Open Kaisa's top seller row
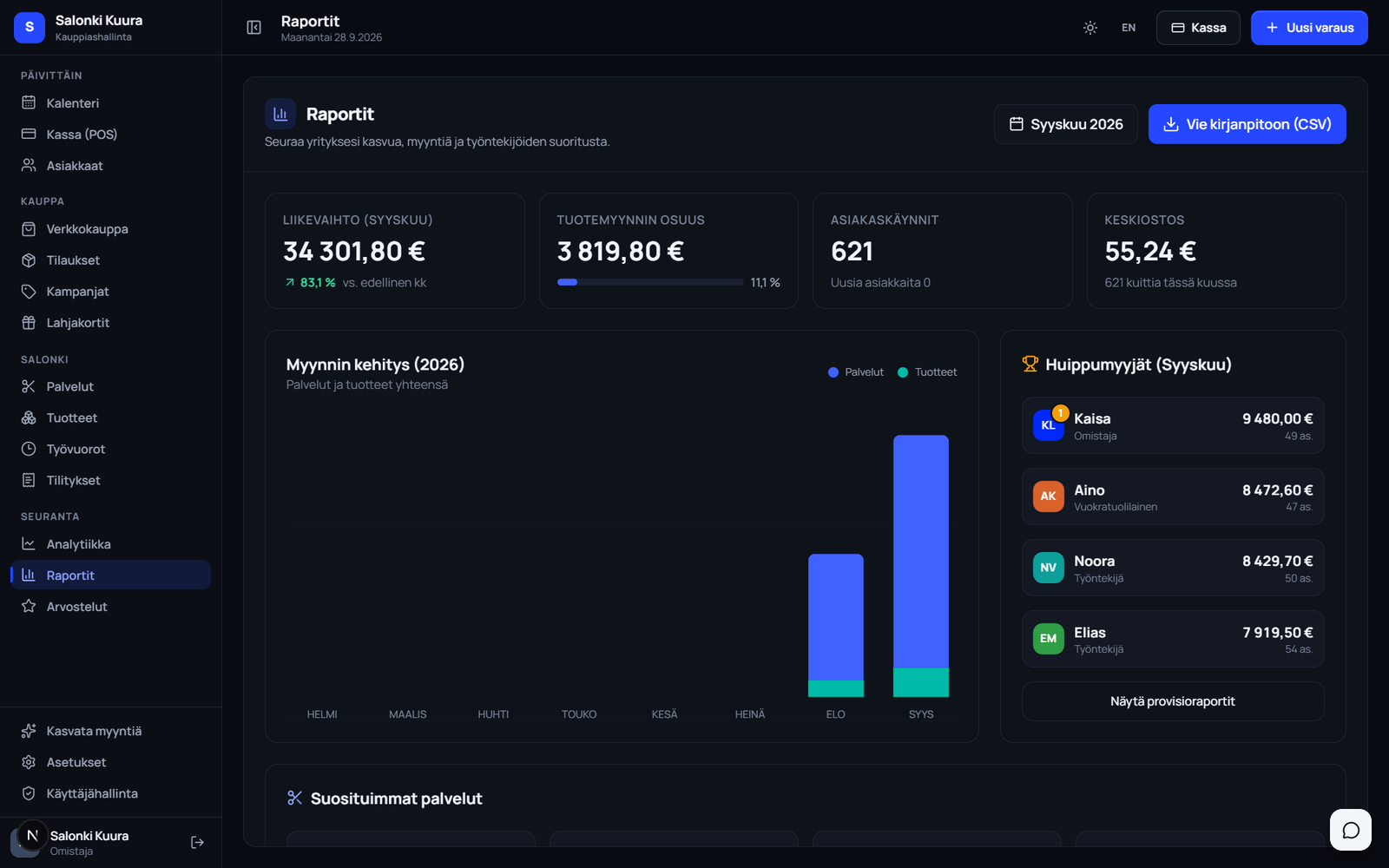Viewport: 1389px width, 868px height. pos(1173,425)
